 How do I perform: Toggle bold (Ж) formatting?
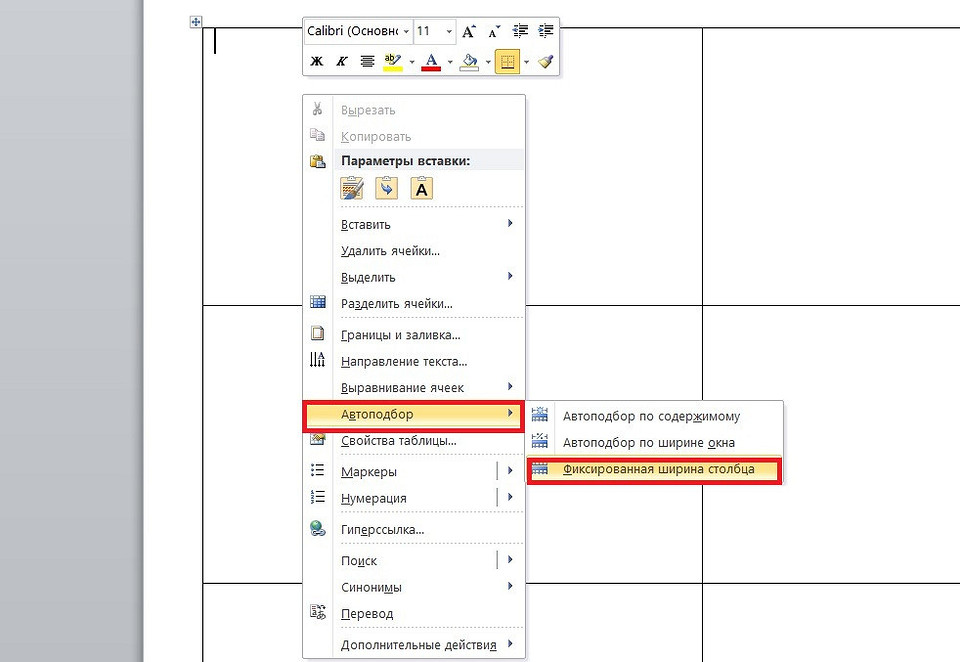click(x=317, y=62)
